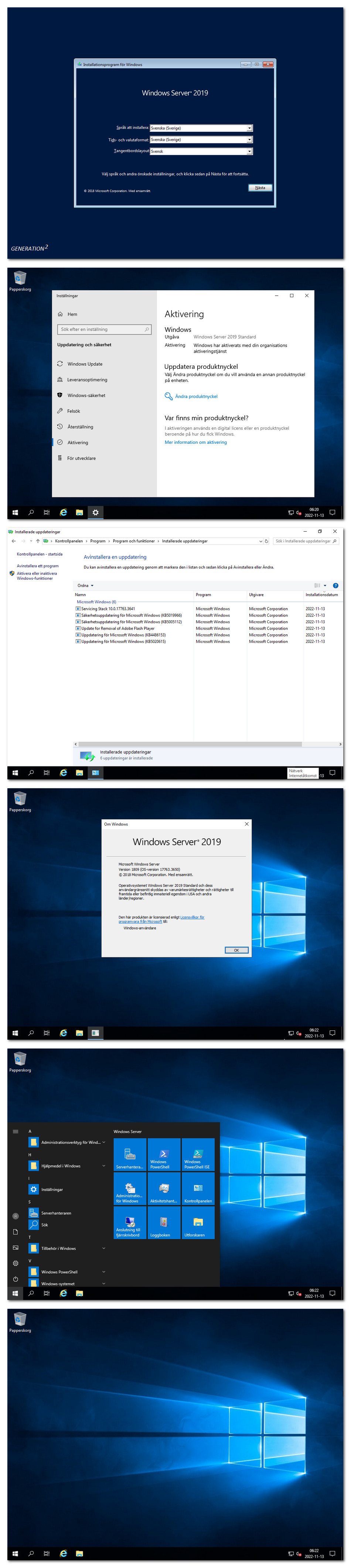Open Mer information om aktivering link
This screenshot has width=351, height=1568.
coord(195,443)
